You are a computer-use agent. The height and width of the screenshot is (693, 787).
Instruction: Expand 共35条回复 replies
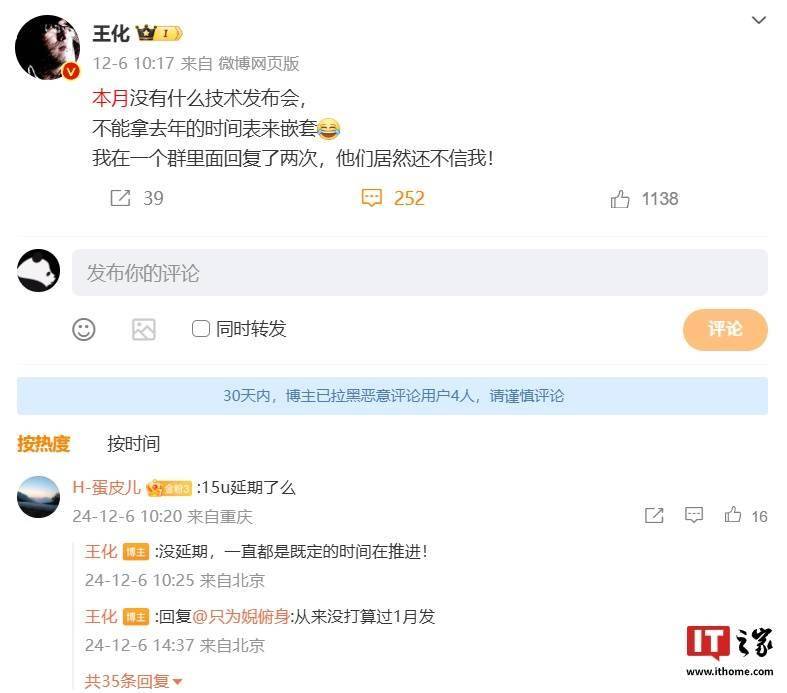[133, 681]
